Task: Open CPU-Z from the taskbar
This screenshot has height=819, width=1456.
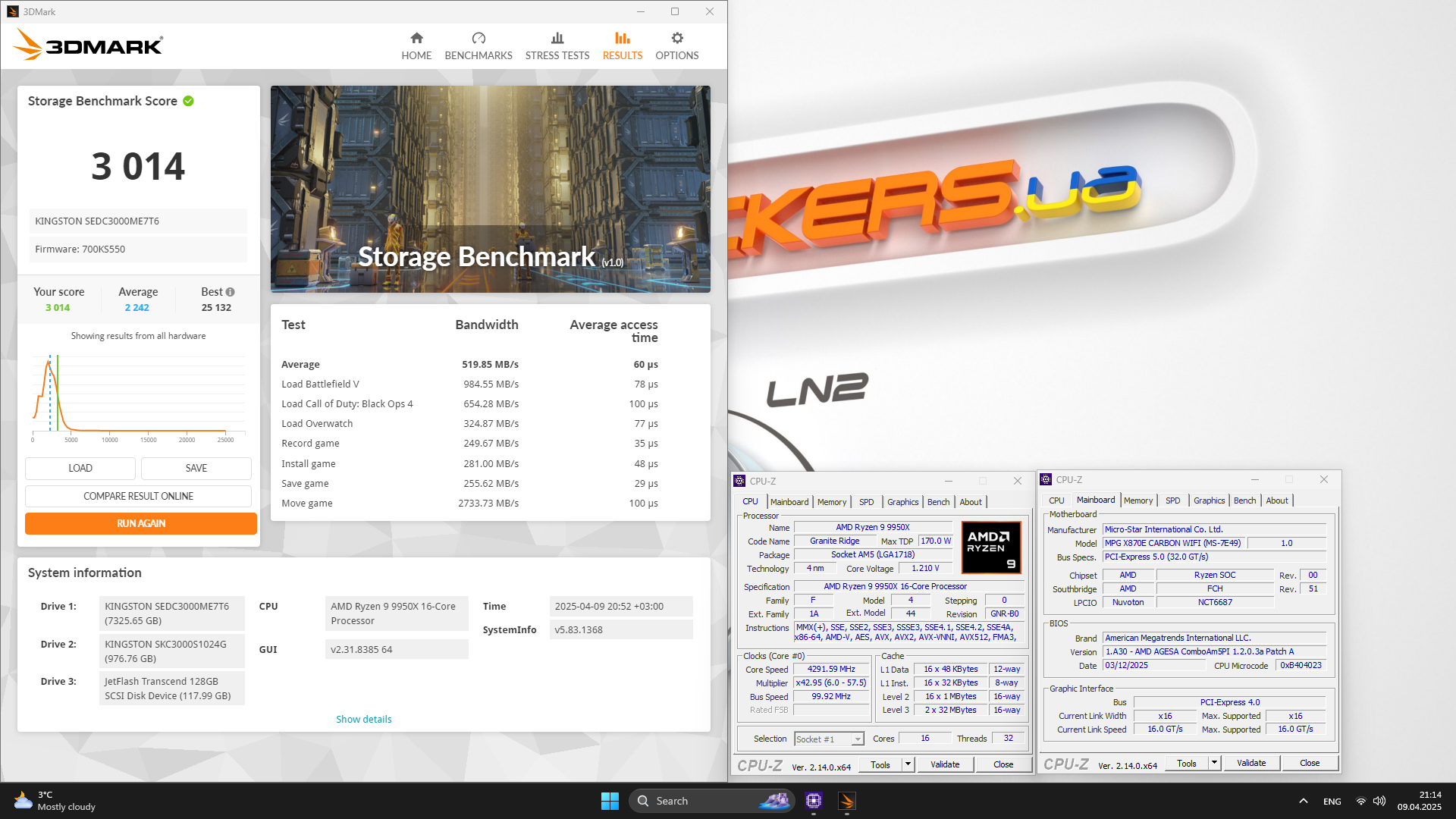Action: [x=814, y=801]
